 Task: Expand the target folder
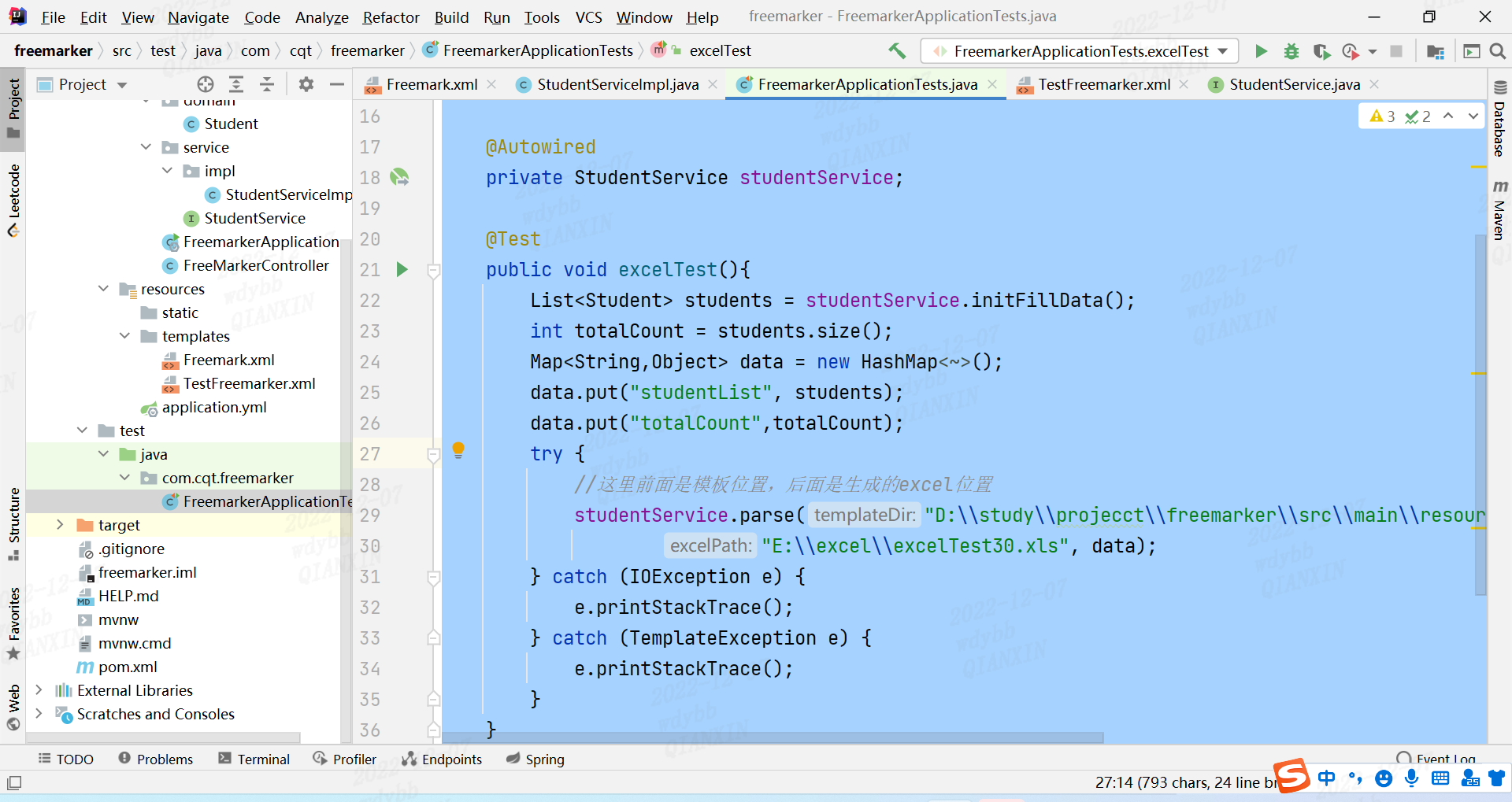(60, 525)
